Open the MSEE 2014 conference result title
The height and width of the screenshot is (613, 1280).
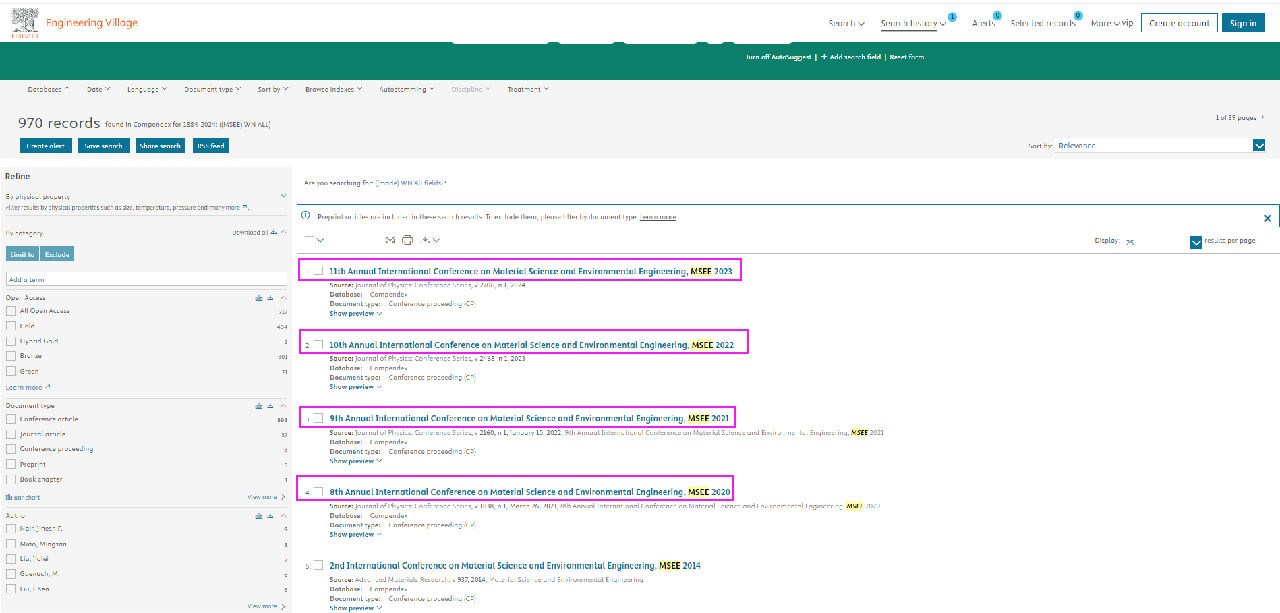pos(515,566)
